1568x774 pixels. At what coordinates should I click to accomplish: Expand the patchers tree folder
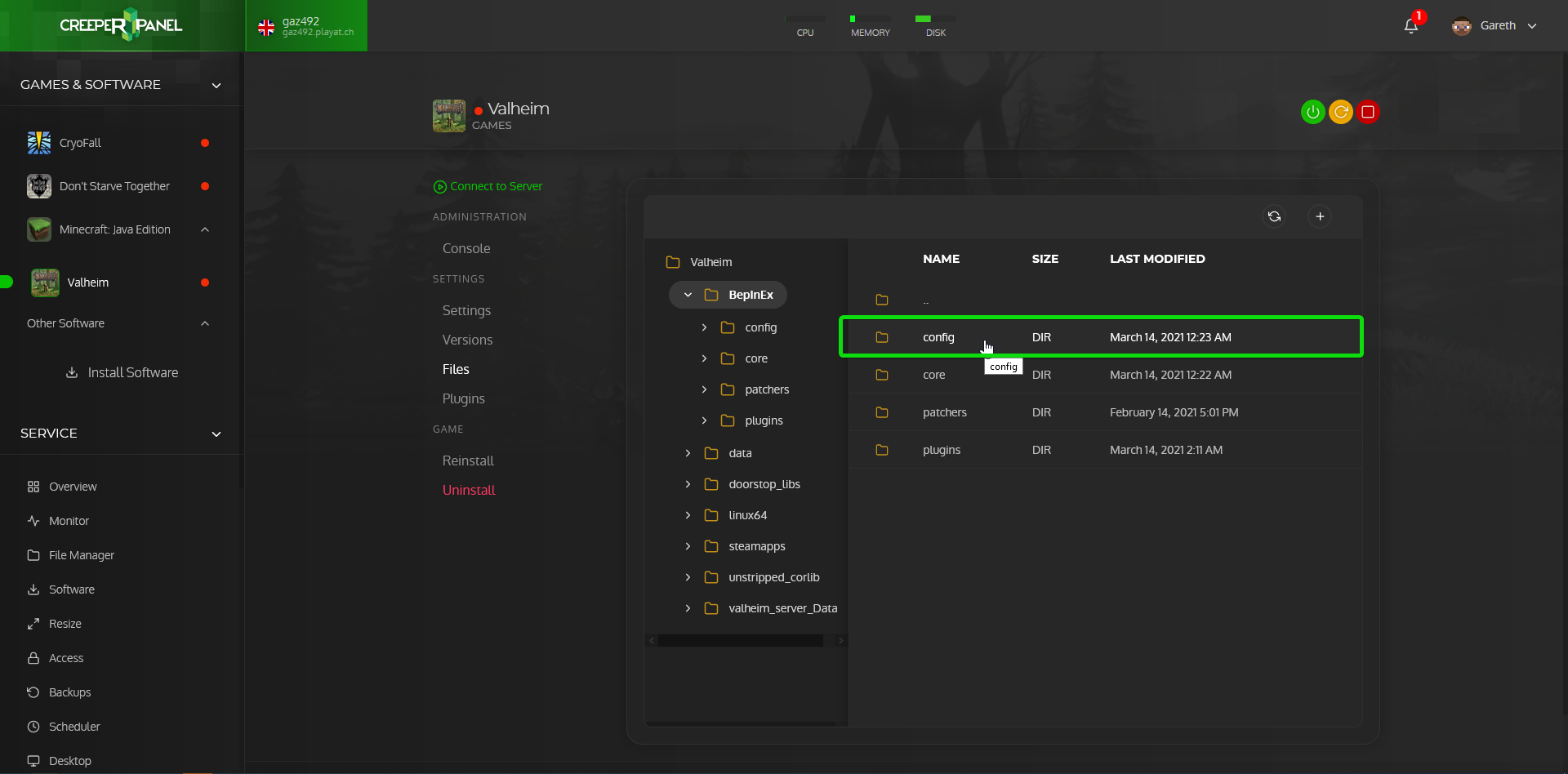point(705,389)
